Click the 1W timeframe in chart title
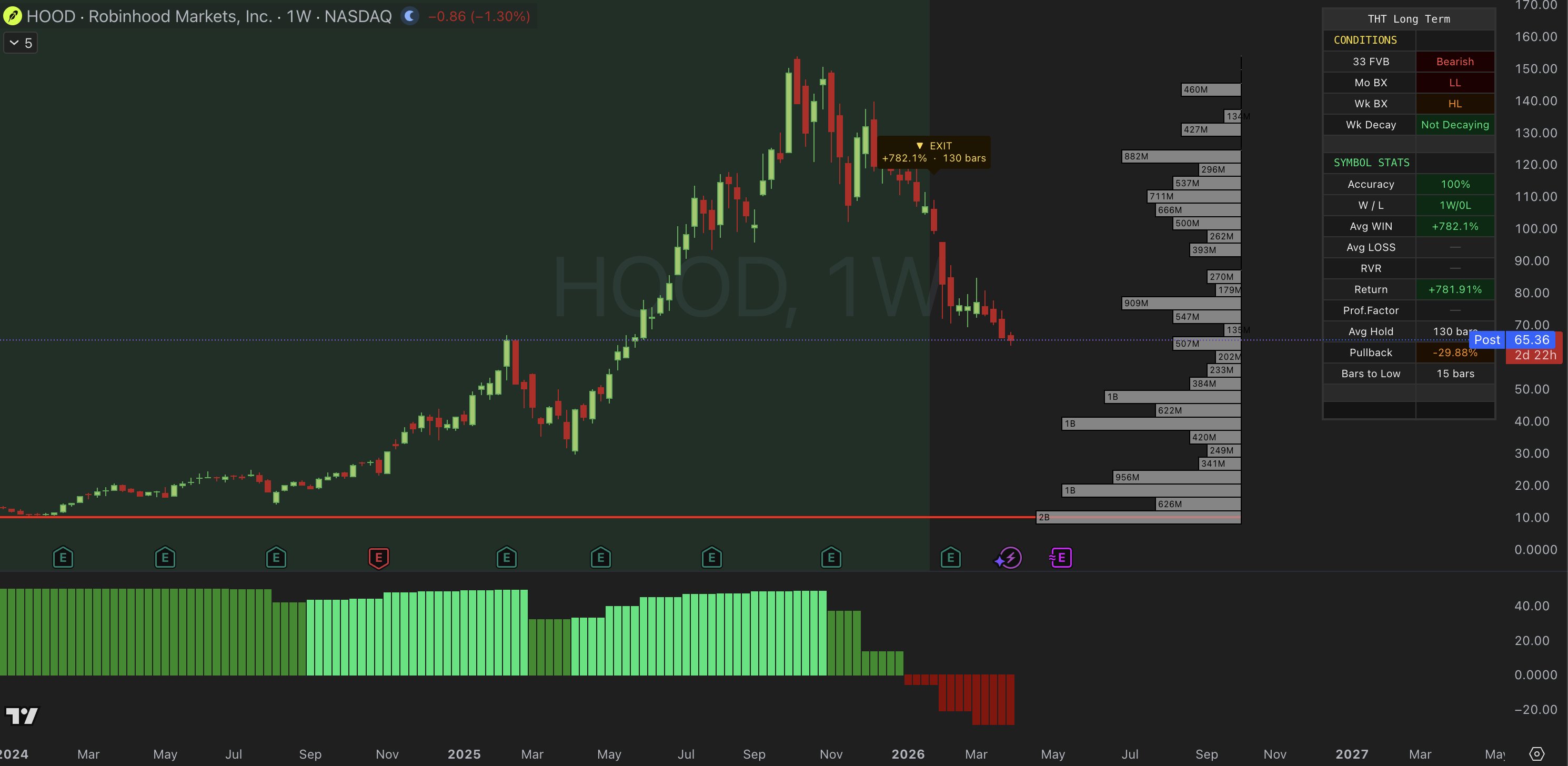This screenshot has height=766, width=1568. pyautogui.click(x=298, y=16)
